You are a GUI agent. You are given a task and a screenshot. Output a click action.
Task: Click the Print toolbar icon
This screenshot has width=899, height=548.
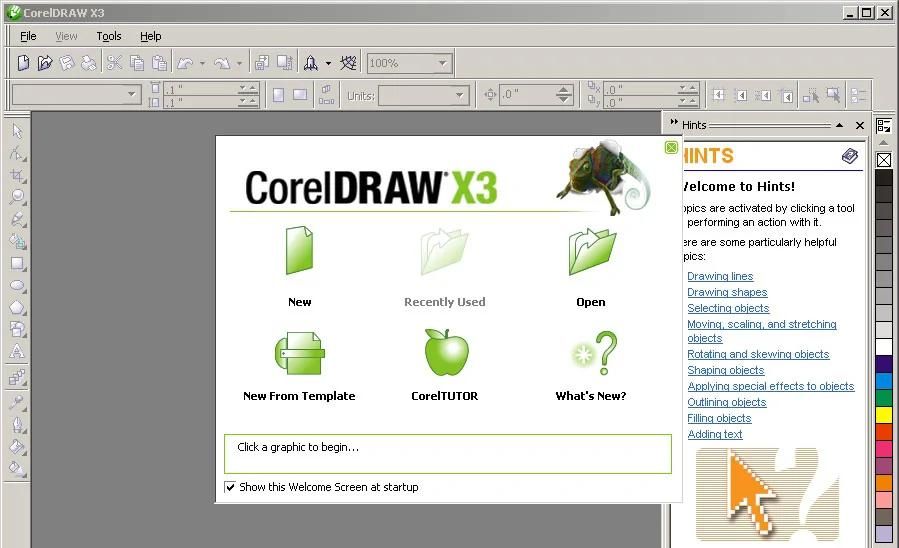pos(88,62)
